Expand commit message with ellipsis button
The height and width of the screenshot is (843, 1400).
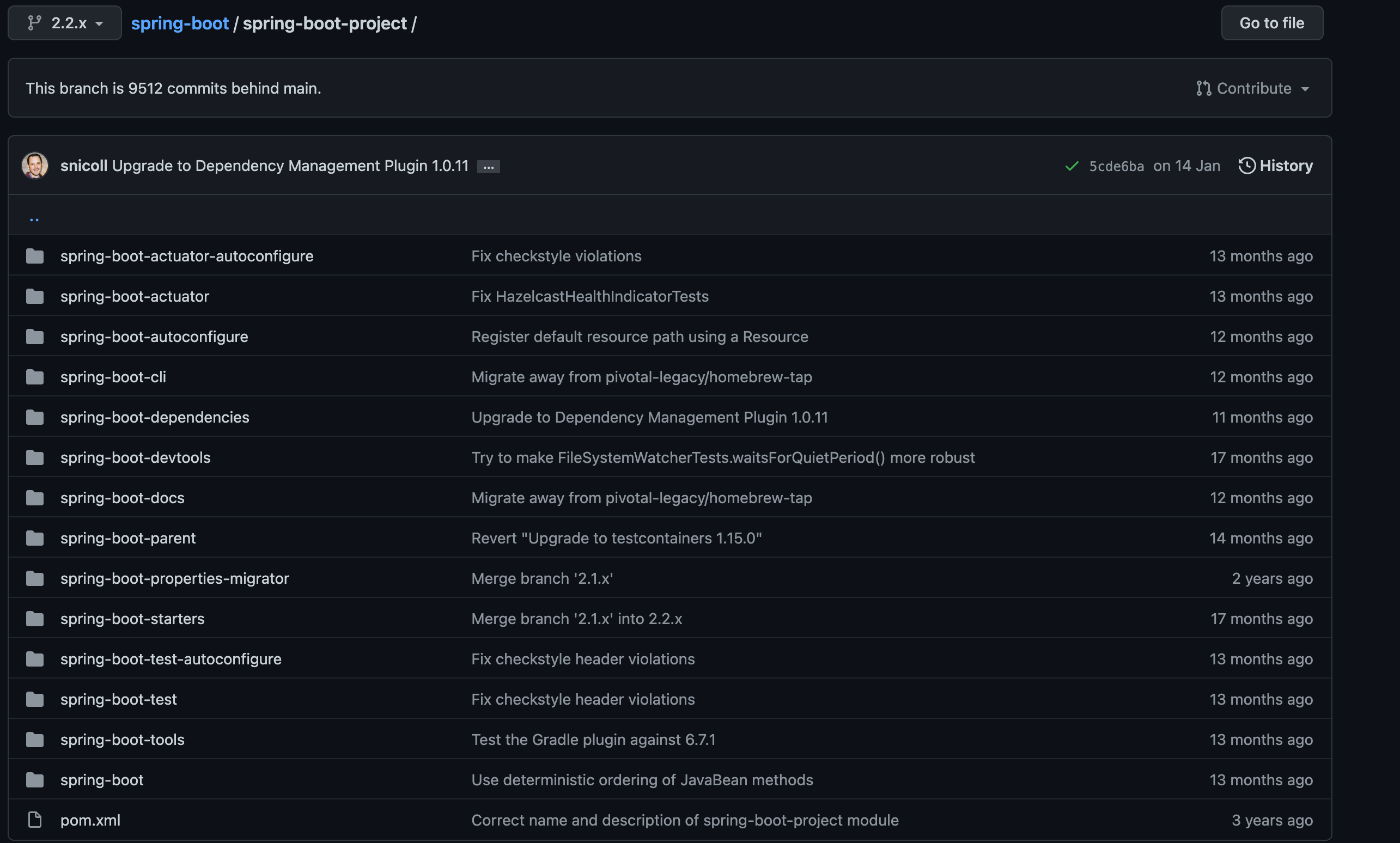pos(488,167)
